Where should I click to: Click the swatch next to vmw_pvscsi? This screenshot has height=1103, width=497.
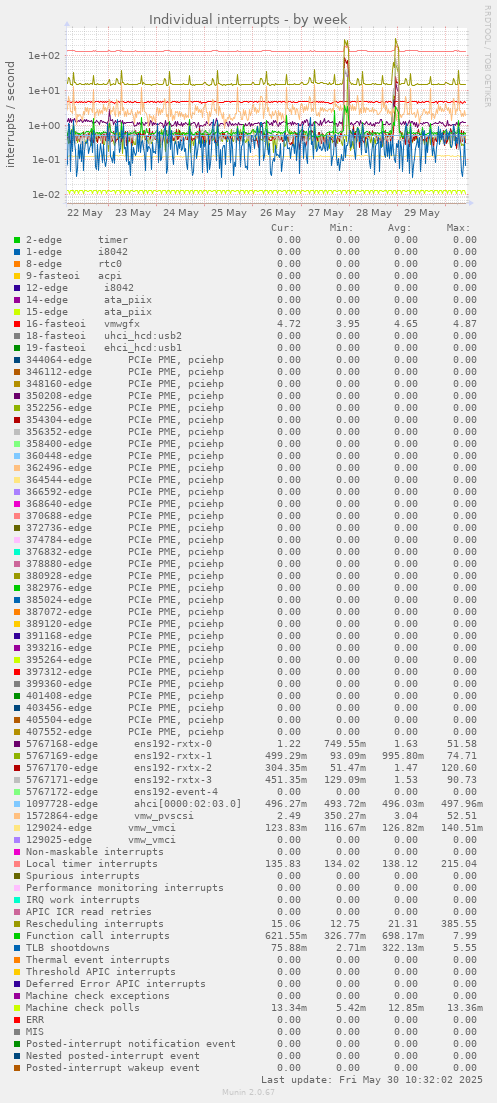coord(17,815)
